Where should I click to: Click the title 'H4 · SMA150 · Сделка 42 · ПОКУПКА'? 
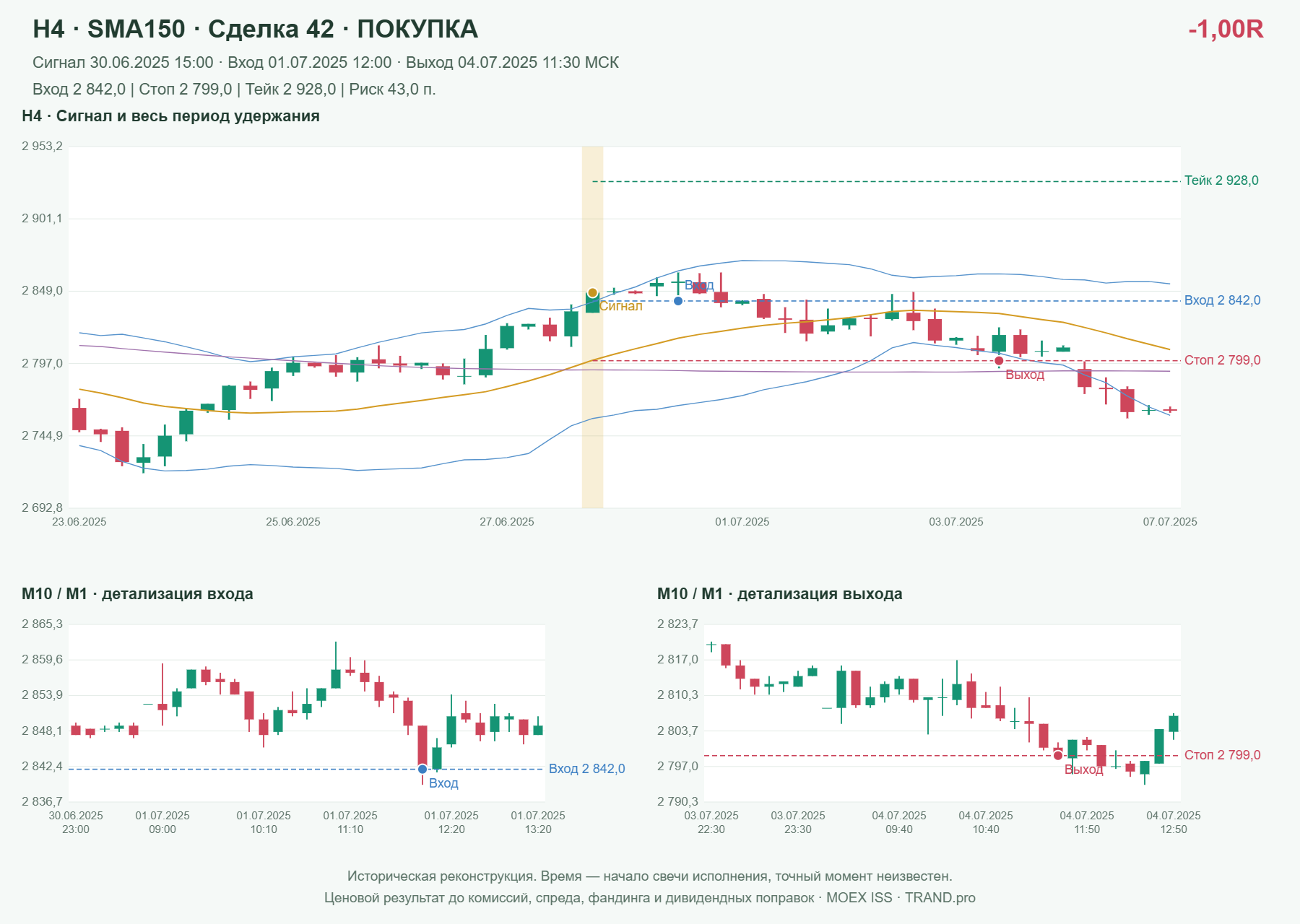pyautogui.click(x=256, y=29)
